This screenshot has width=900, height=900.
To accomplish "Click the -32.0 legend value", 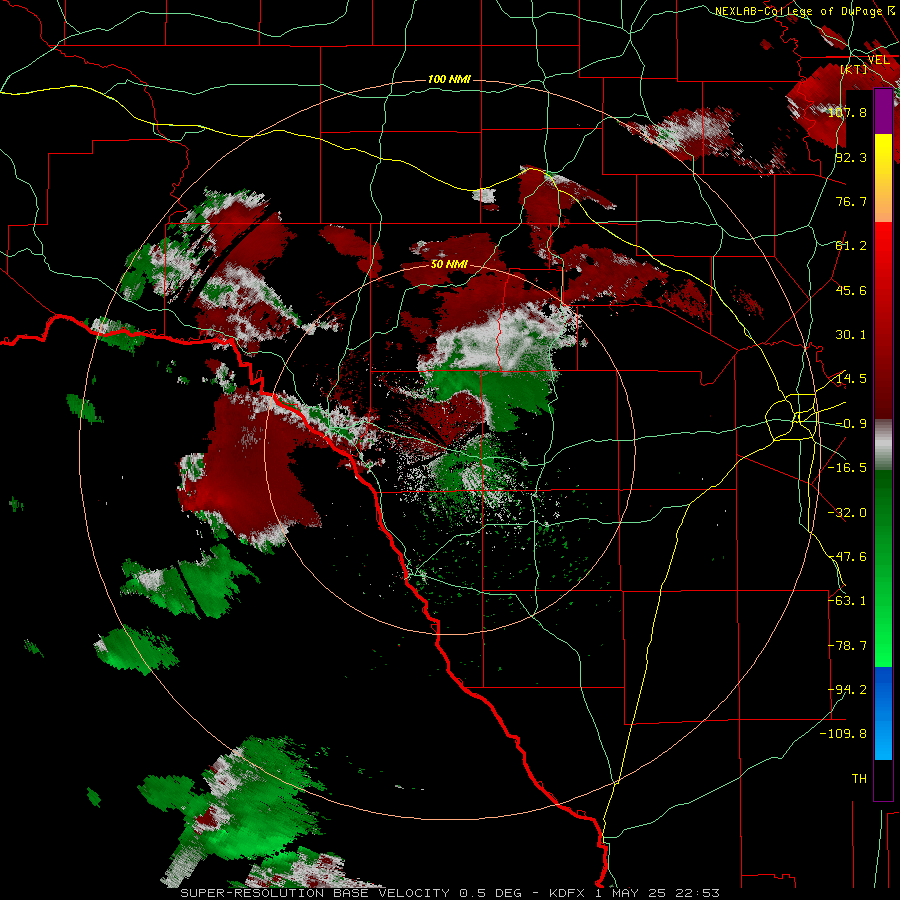I will click(x=847, y=512).
